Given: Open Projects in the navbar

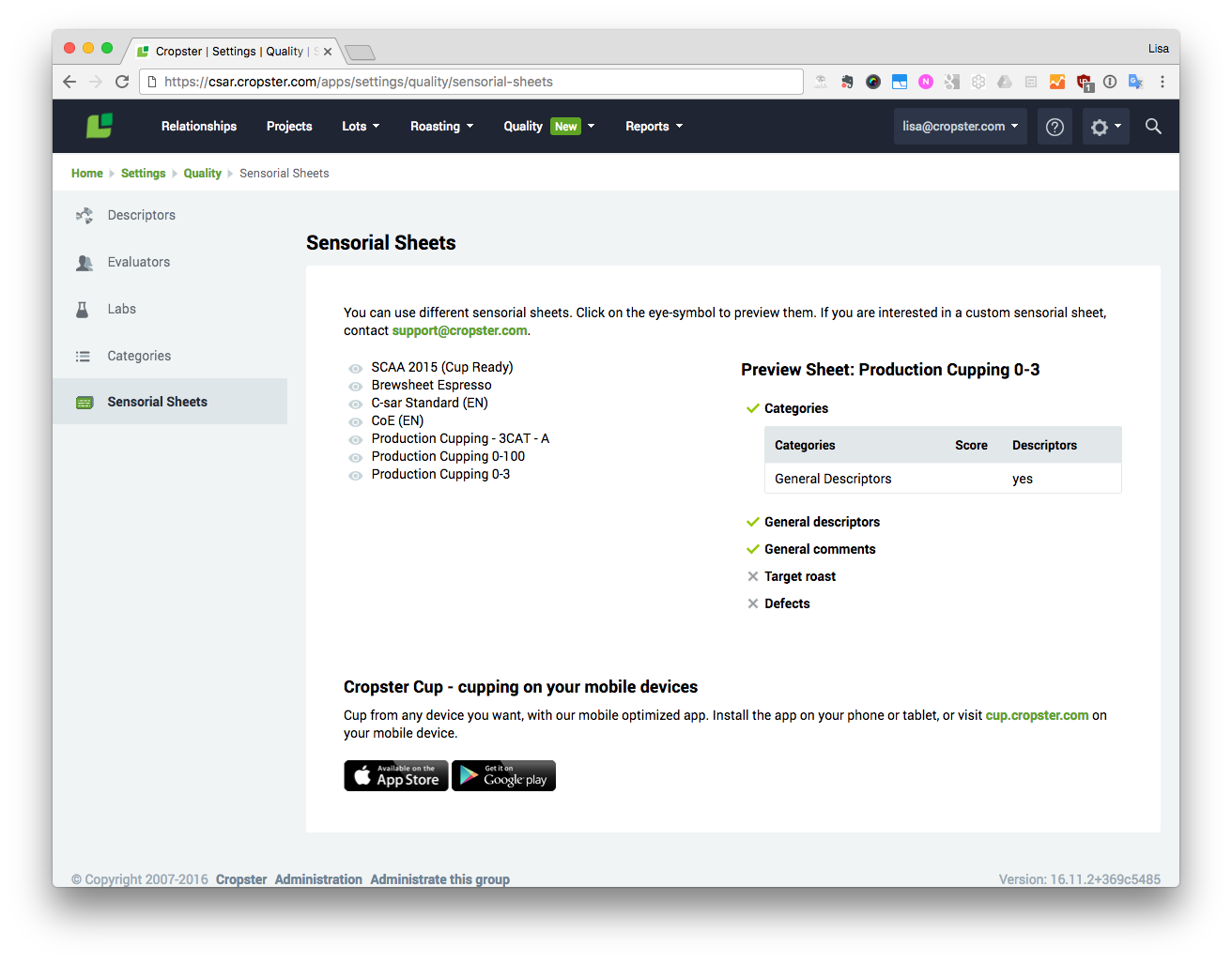Looking at the screenshot, I should 289,127.
